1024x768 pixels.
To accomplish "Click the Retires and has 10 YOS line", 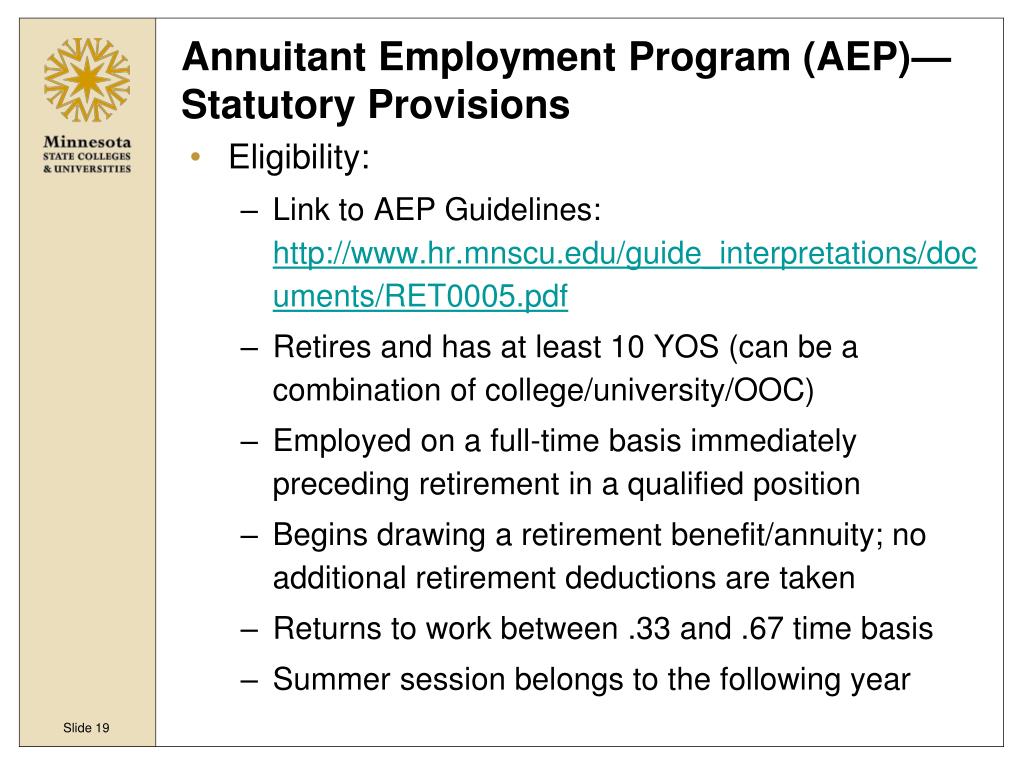I will (565, 347).
